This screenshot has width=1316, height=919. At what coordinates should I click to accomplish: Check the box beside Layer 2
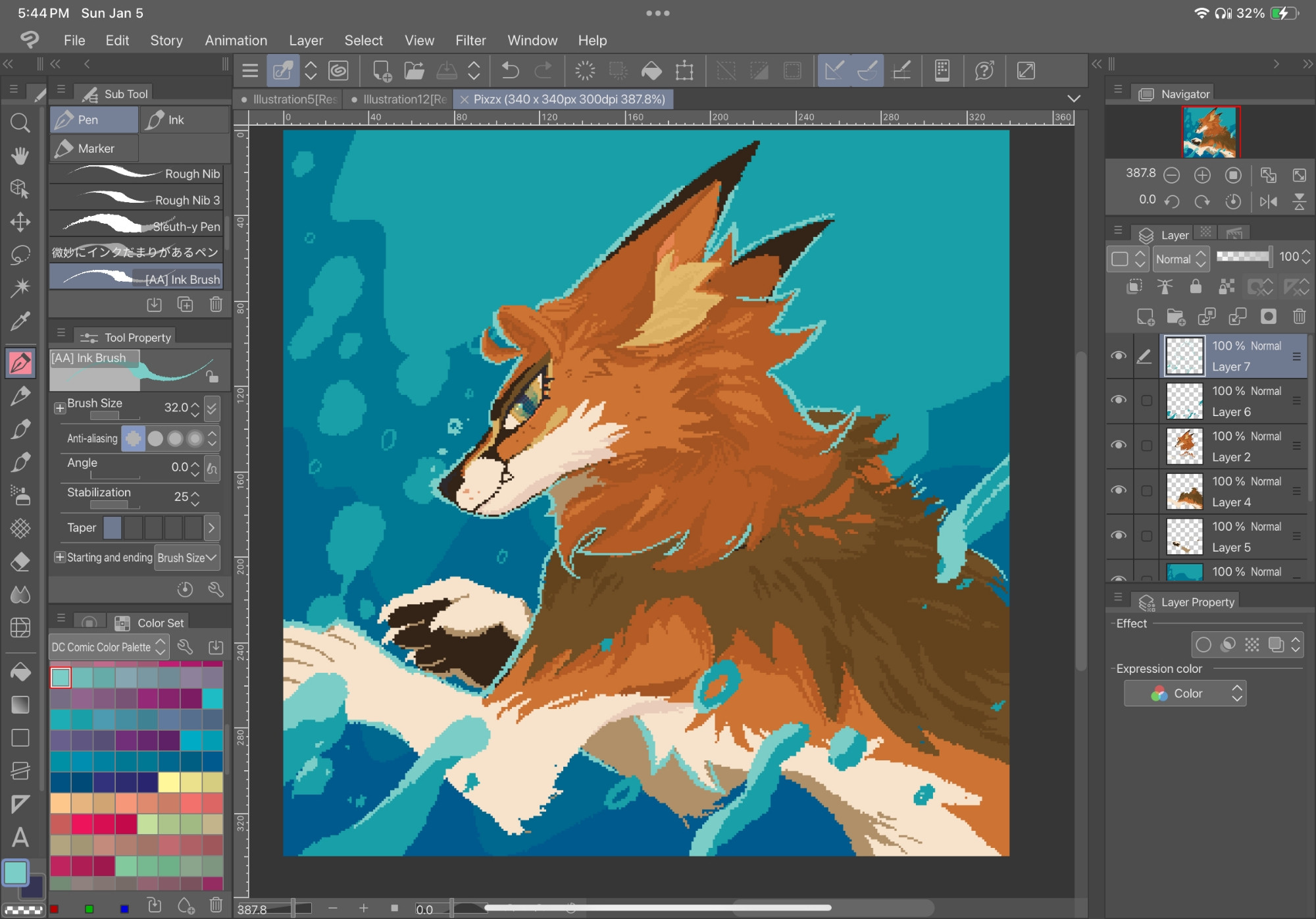pyautogui.click(x=1146, y=446)
